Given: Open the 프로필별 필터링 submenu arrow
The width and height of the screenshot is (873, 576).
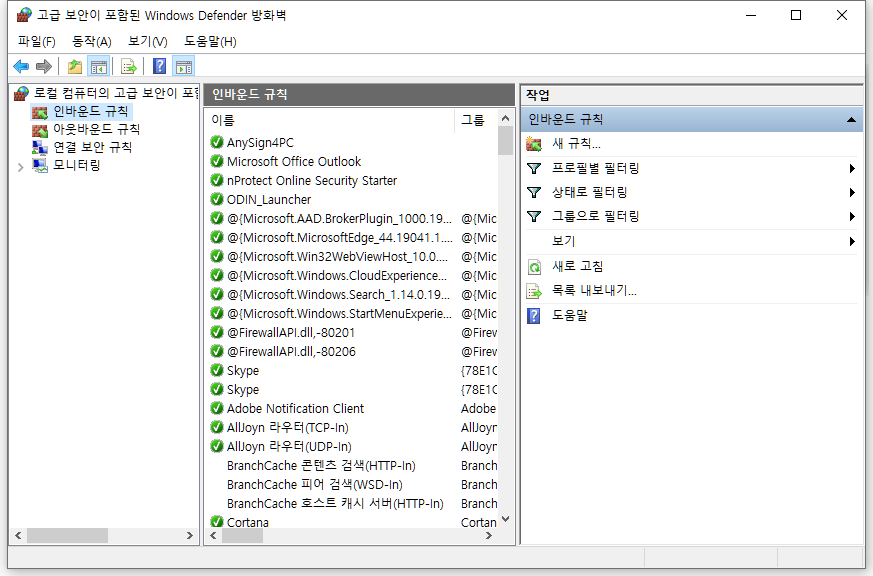Looking at the screenshot, I should (x=852, y=168).
